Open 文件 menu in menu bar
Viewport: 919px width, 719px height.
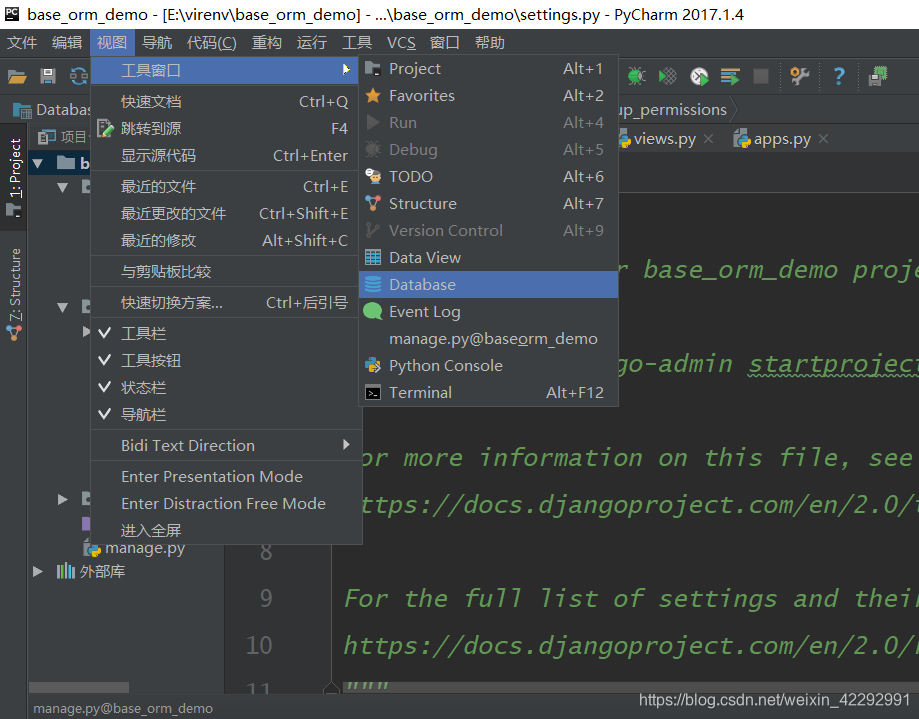pyautogui.click(x=22, y=42)
